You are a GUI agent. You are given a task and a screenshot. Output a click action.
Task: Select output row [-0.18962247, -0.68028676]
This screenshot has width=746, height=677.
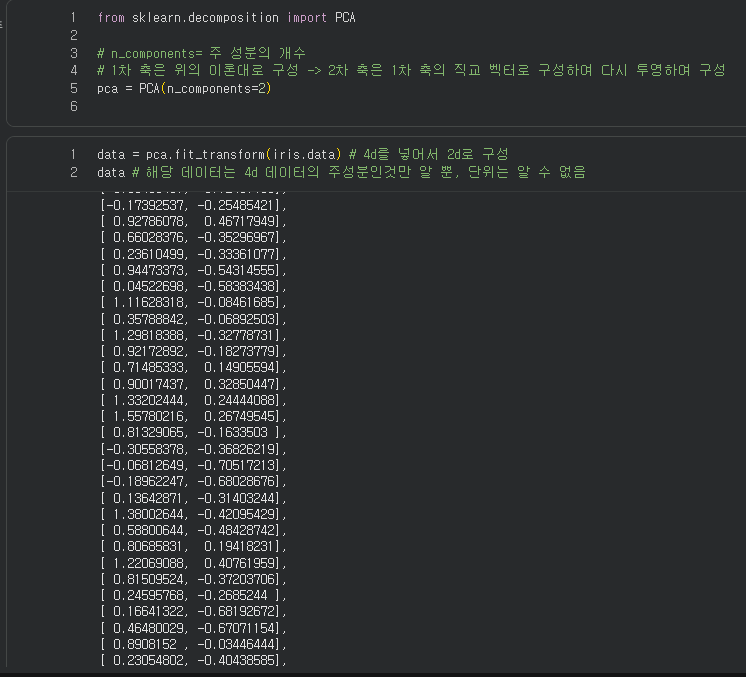(x=194, y=481)
